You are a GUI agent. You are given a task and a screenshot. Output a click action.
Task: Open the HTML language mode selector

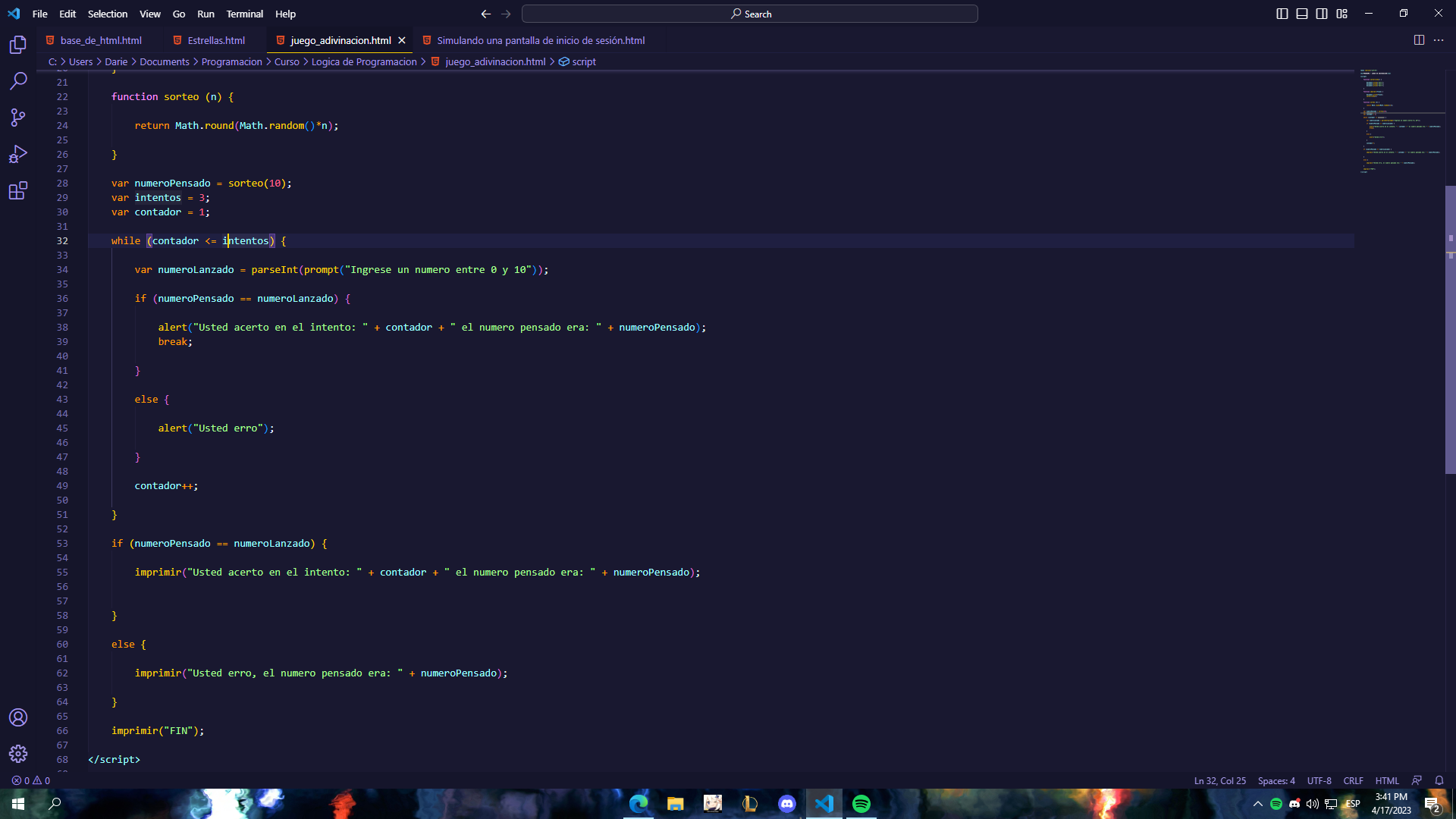coord(1387,780)
